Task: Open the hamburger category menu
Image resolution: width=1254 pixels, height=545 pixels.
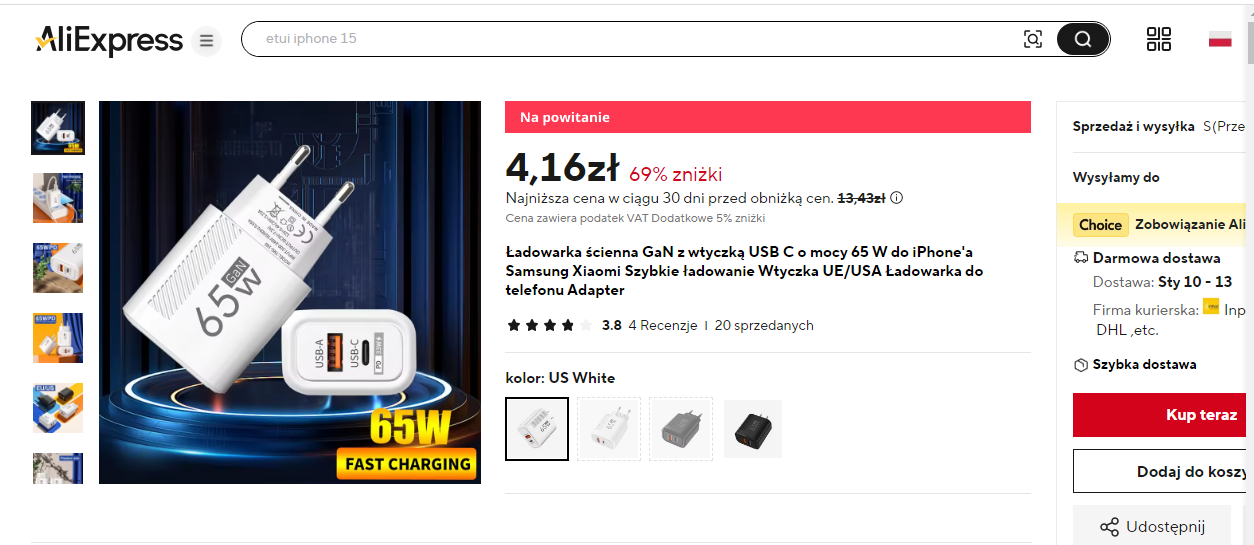Action: pyautogui.click(x=206, y=41)
